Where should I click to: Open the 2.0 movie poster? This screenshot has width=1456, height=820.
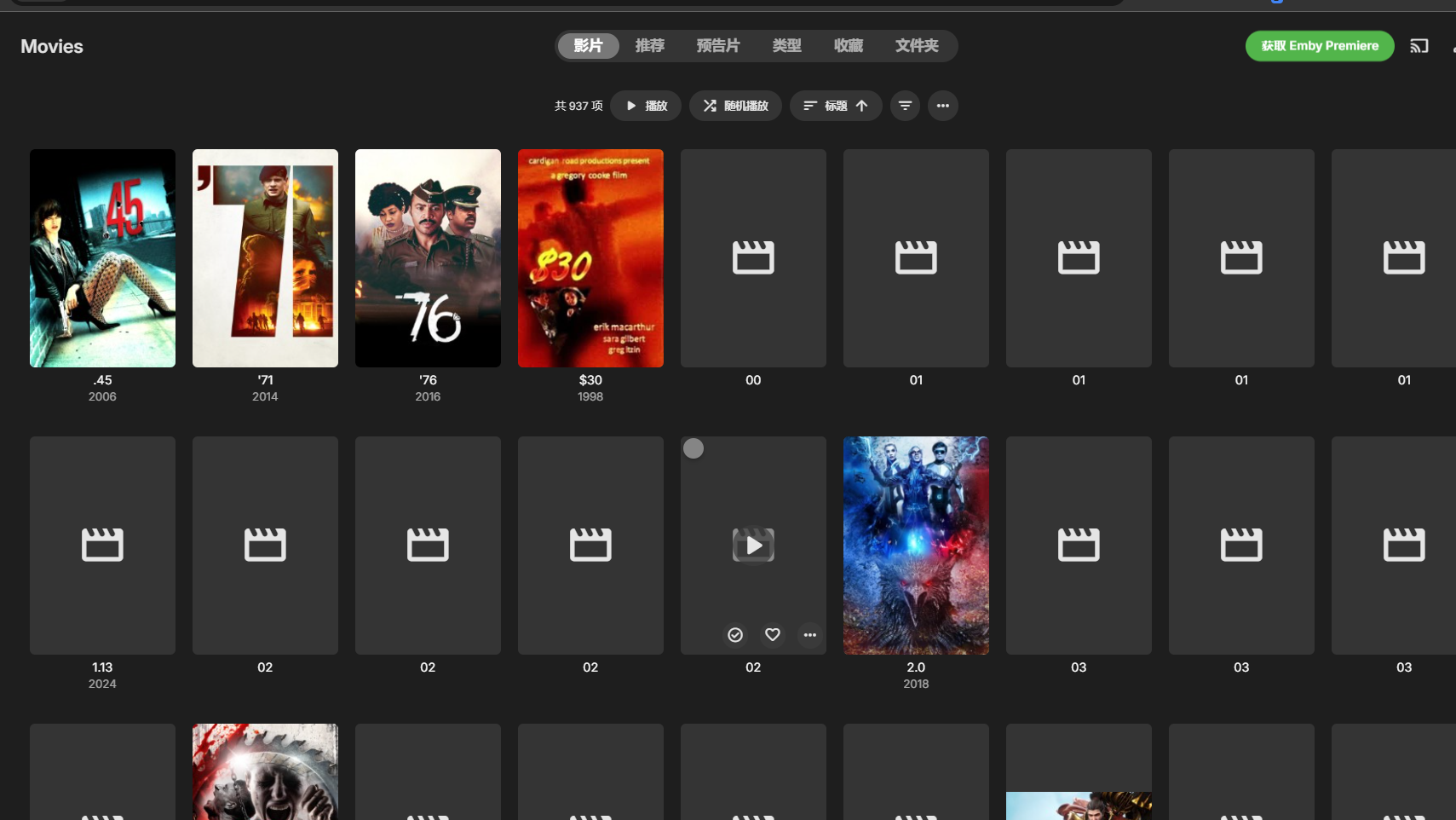click(916, 546)
